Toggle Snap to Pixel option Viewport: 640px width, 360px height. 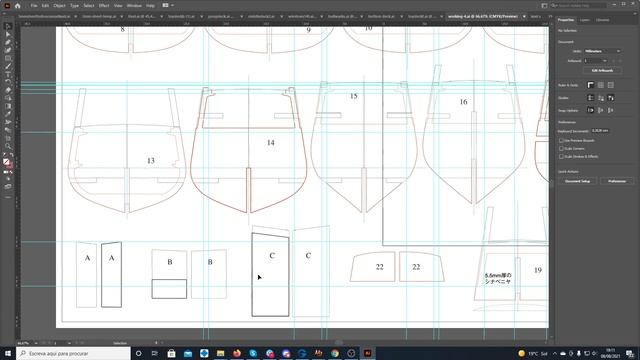pos(600,110)
